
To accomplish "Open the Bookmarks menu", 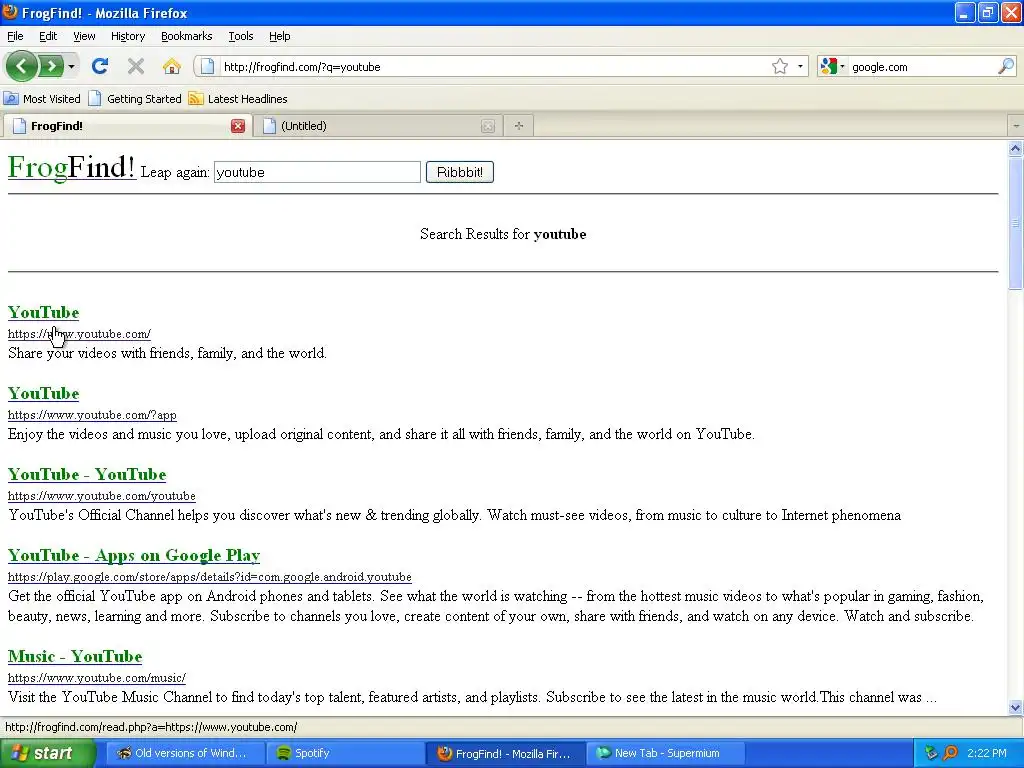I will click(187, 36).
